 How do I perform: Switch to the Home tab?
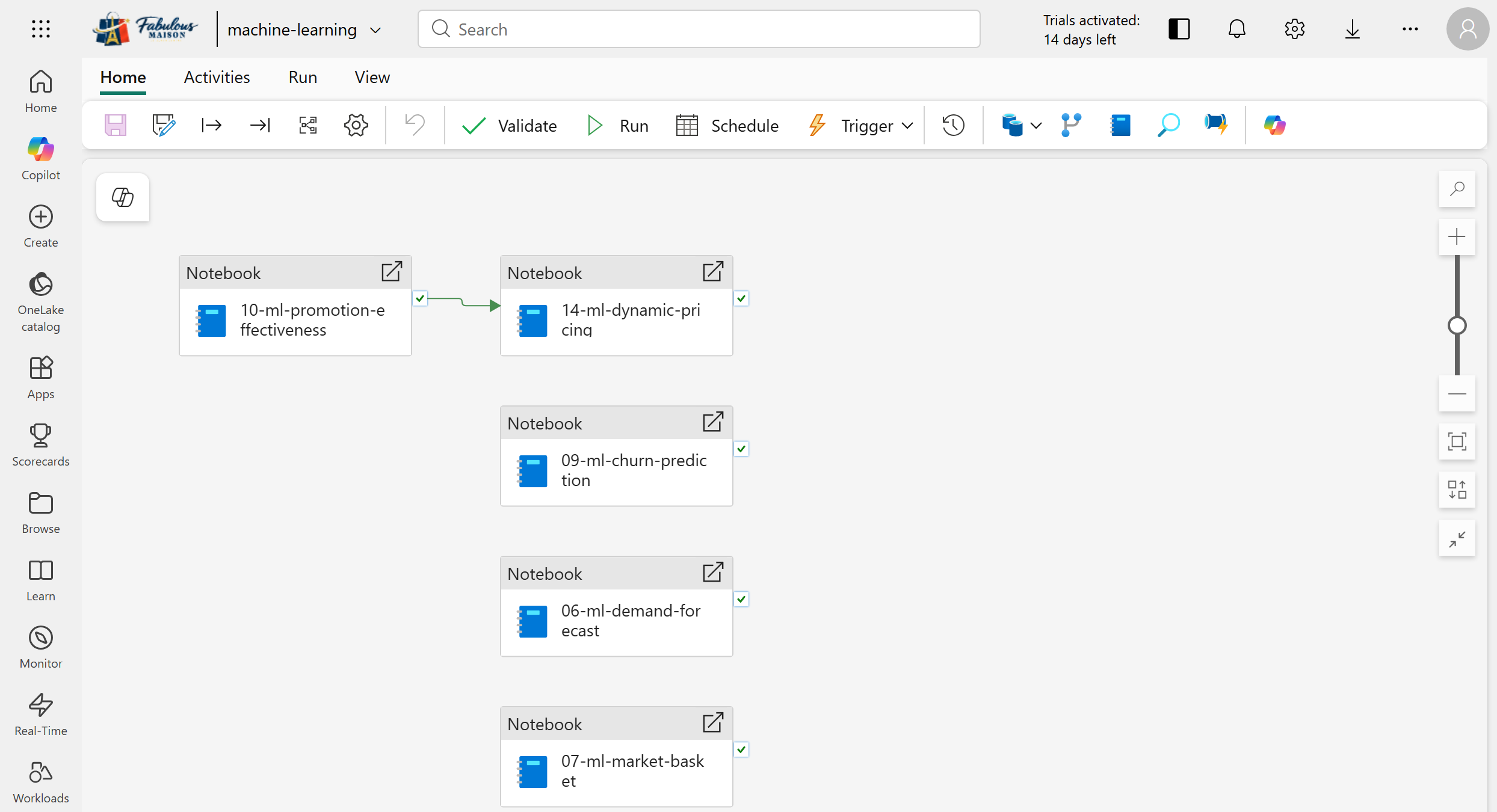[123, 78]
